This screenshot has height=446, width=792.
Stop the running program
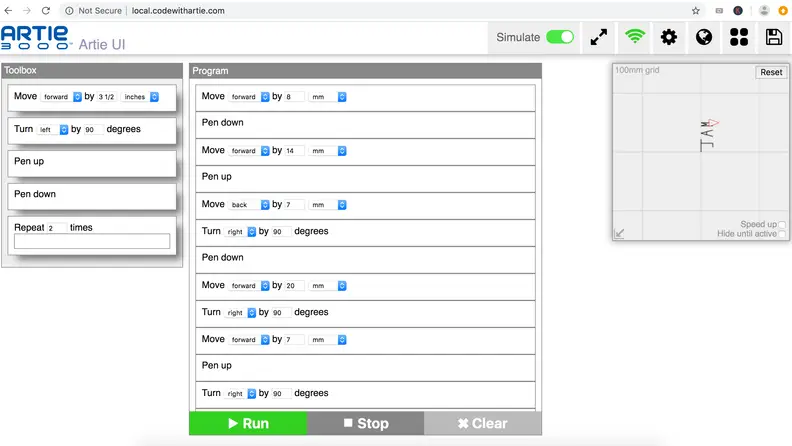click(x=366, y=423)
